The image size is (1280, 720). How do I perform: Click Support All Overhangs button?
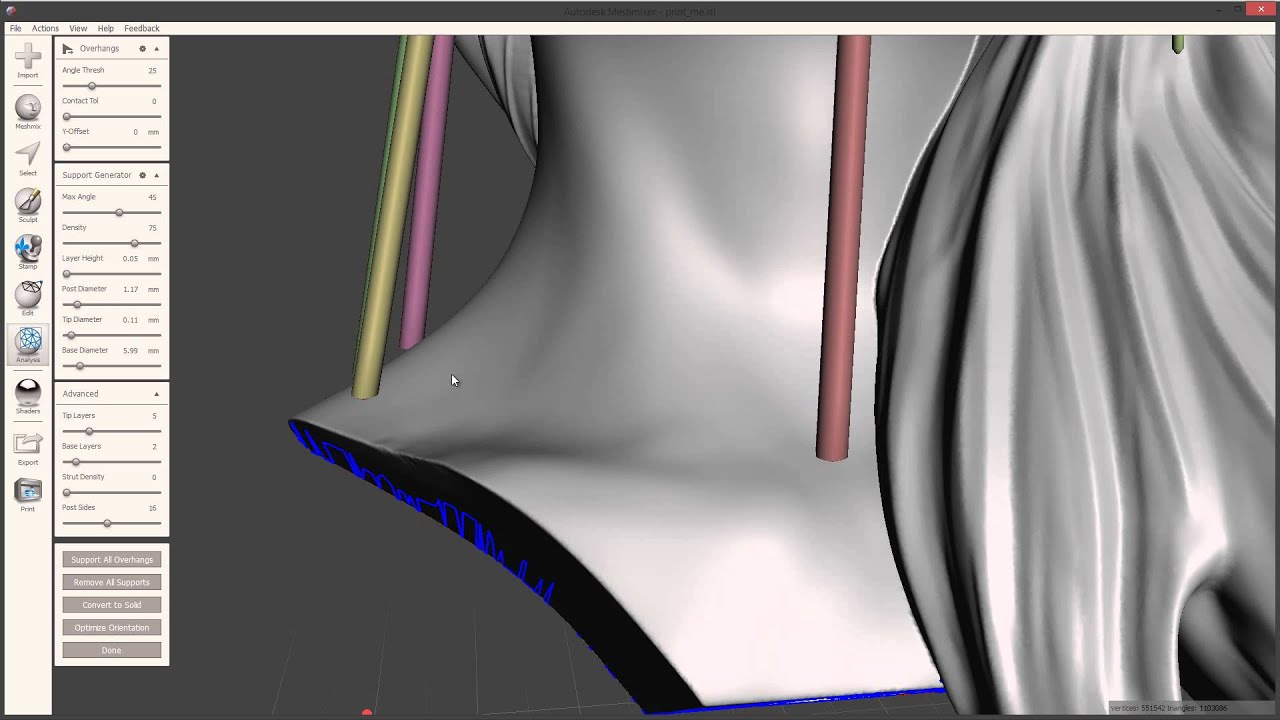tap(112, 560)
